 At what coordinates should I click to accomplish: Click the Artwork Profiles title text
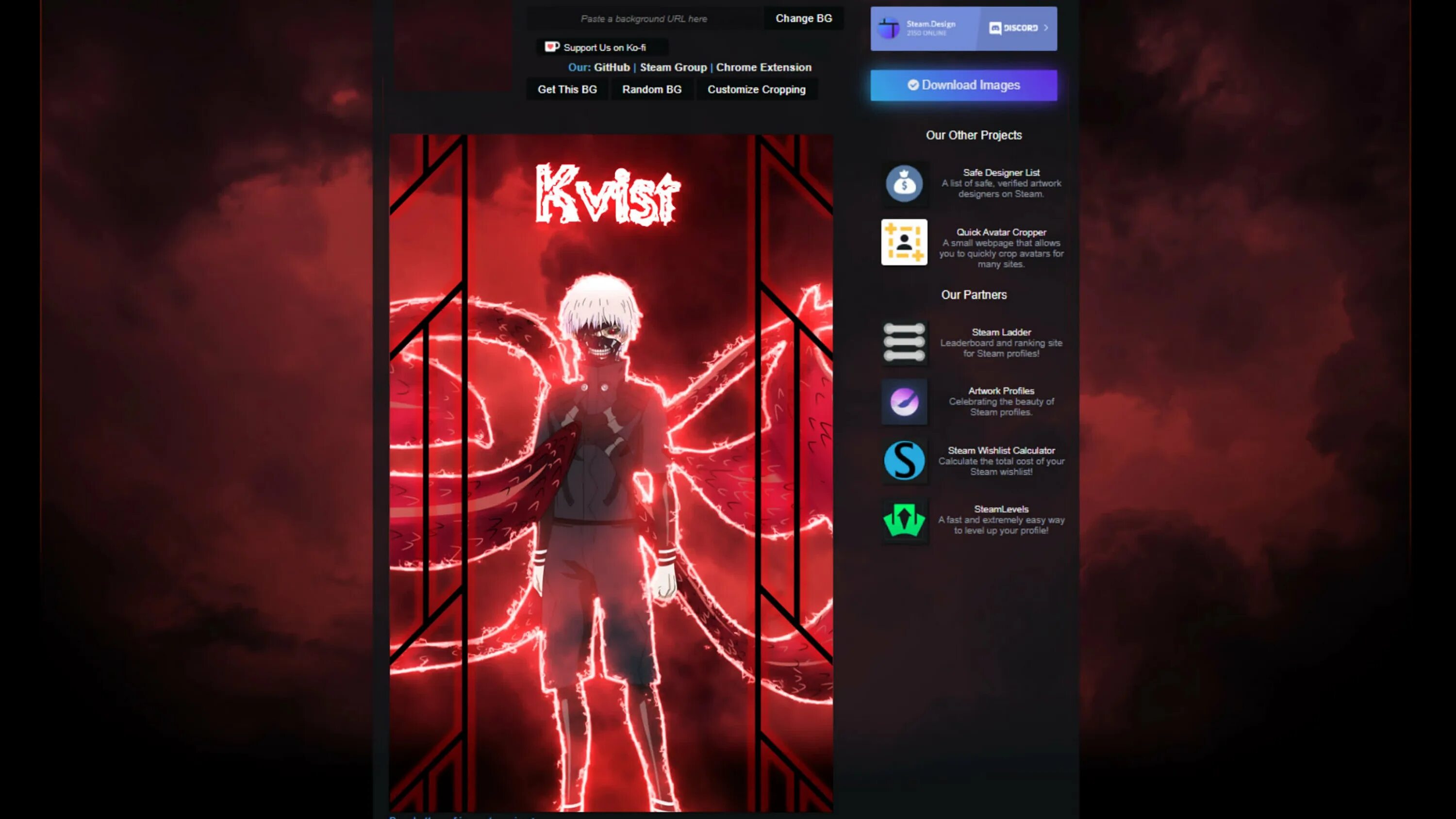pyautogui.click(x=1001, y=391)
